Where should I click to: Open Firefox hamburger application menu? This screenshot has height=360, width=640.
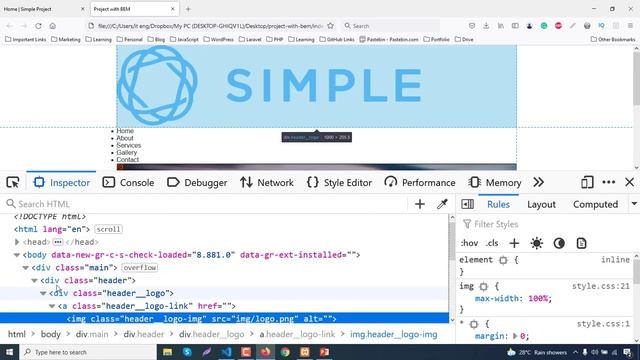(x=631, y=26)
